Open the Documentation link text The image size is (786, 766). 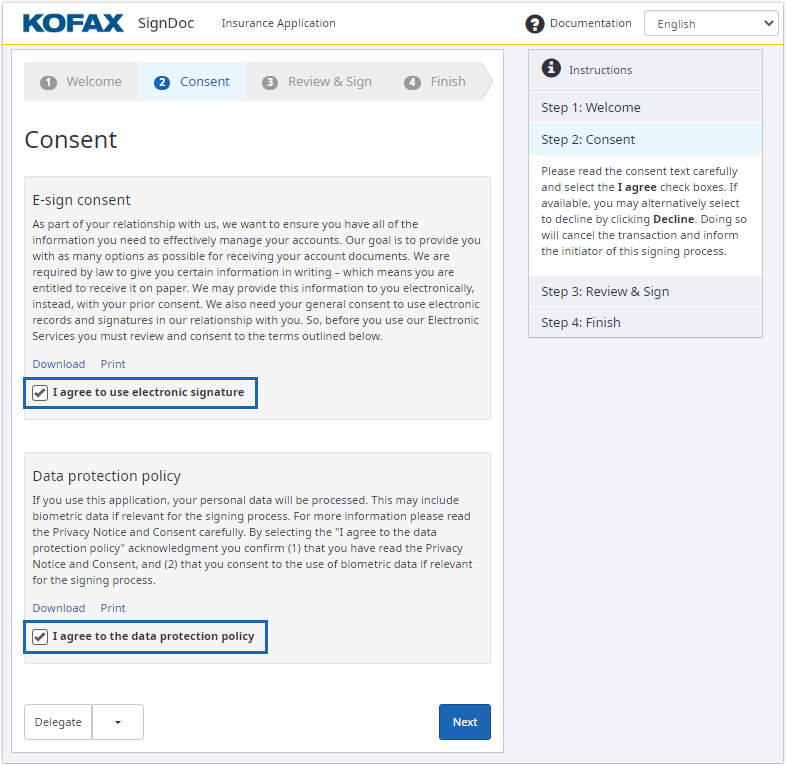(591, 23)
